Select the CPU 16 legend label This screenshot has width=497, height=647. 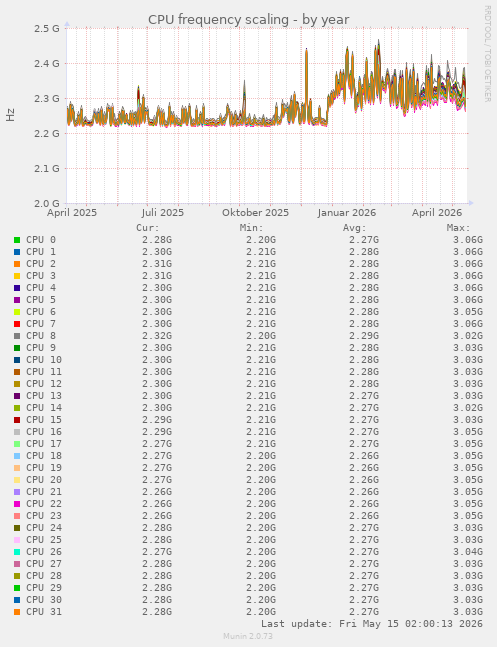(x=44, y=431)
